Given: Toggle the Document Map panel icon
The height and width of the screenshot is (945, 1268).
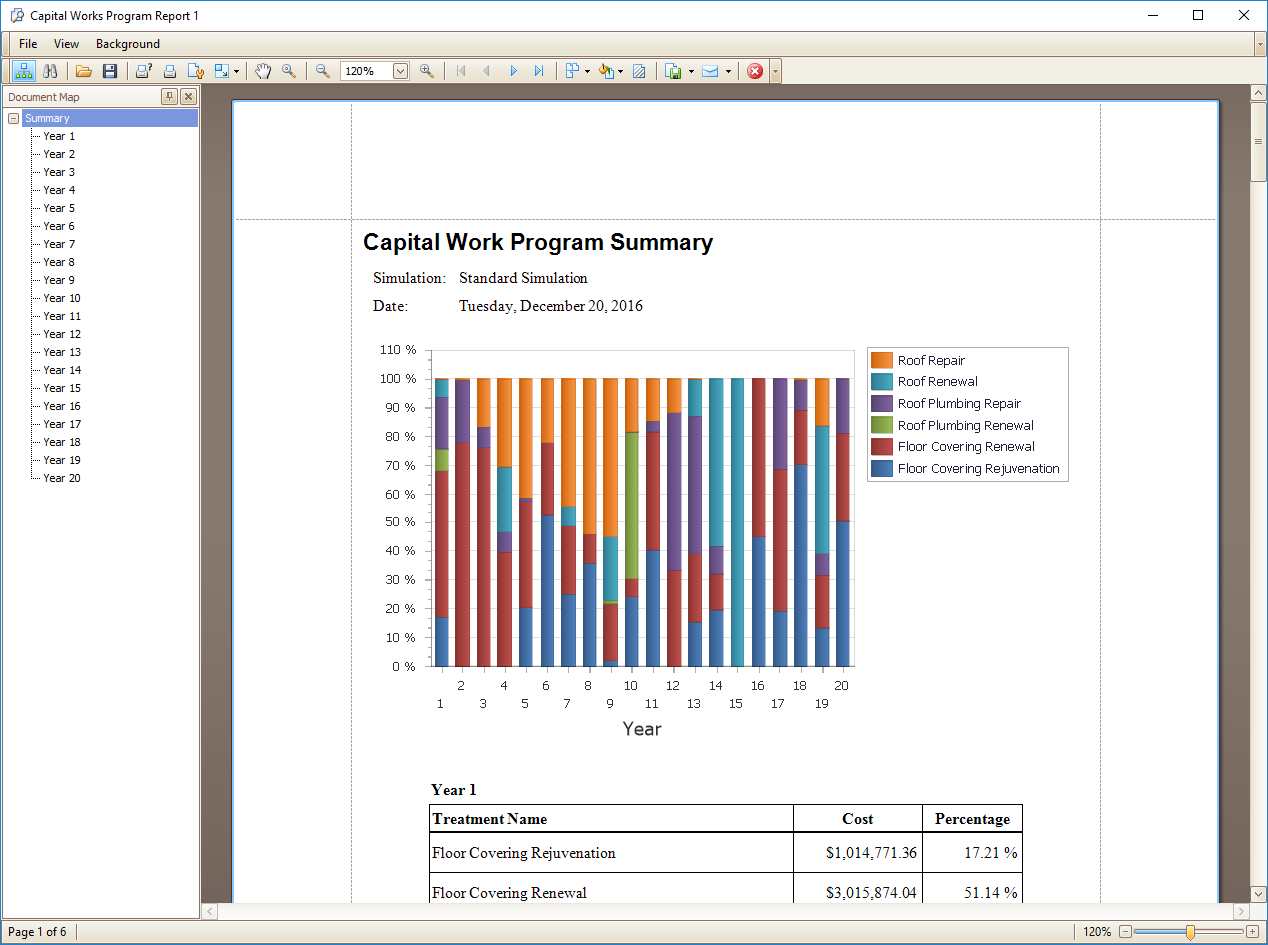Looking at the screenshot, I should (24, 70).
